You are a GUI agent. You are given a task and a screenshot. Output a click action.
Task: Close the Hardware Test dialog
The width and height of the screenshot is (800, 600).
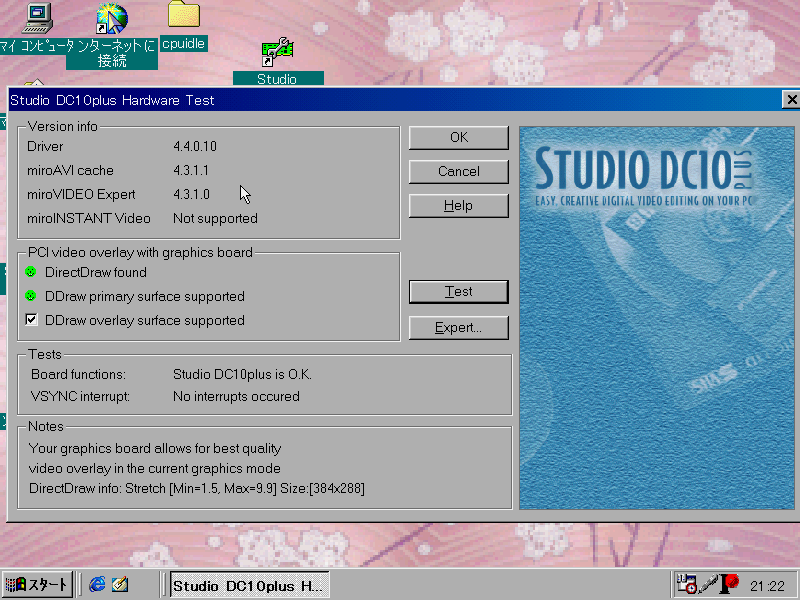791,99
